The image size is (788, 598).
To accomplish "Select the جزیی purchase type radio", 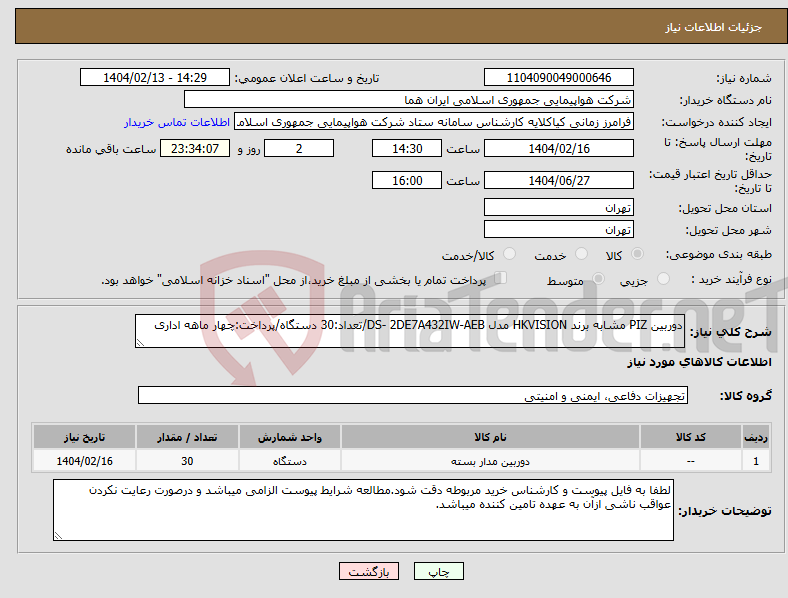I will pos(663,279).
